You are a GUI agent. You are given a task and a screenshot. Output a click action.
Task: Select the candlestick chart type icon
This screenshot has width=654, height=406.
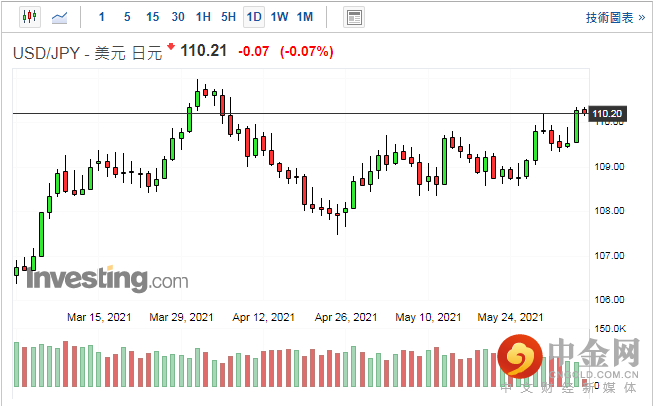(30, 17)
